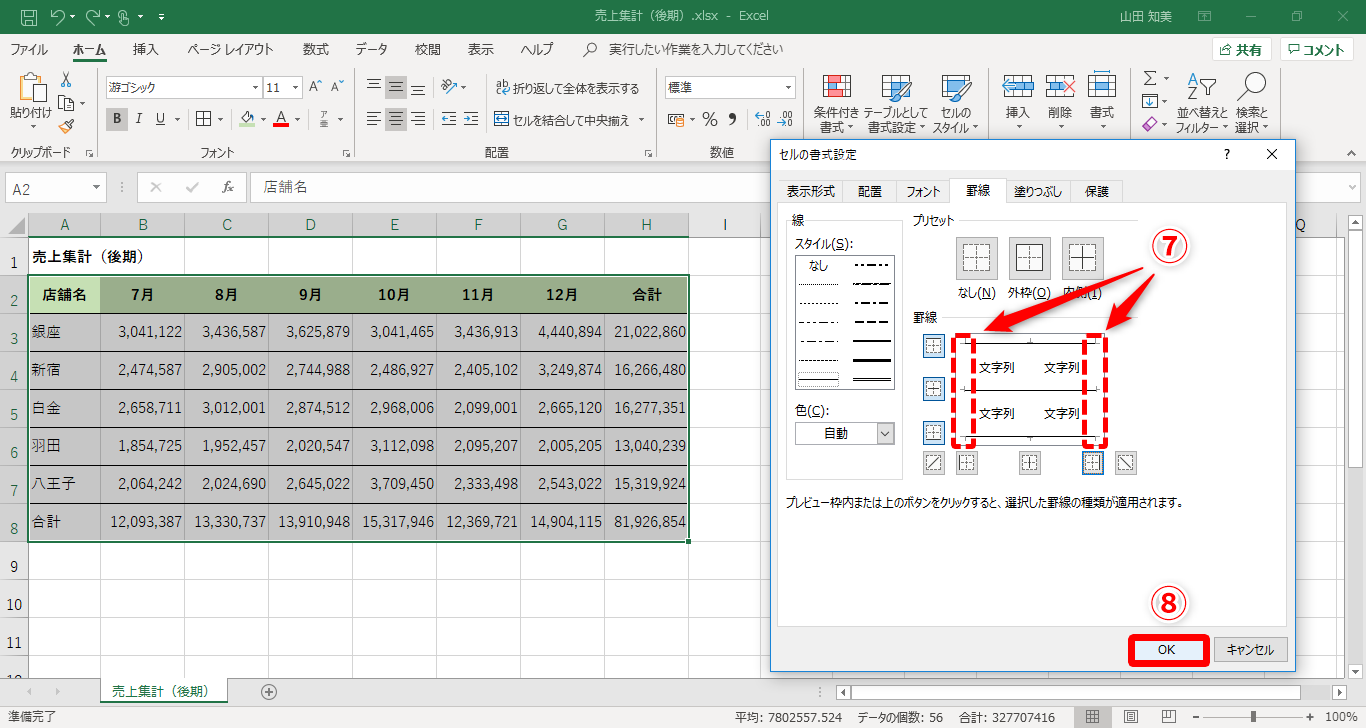The image size is (1366, 728).
Task: Click the dialog help question mark
Action: [1226, 154]
